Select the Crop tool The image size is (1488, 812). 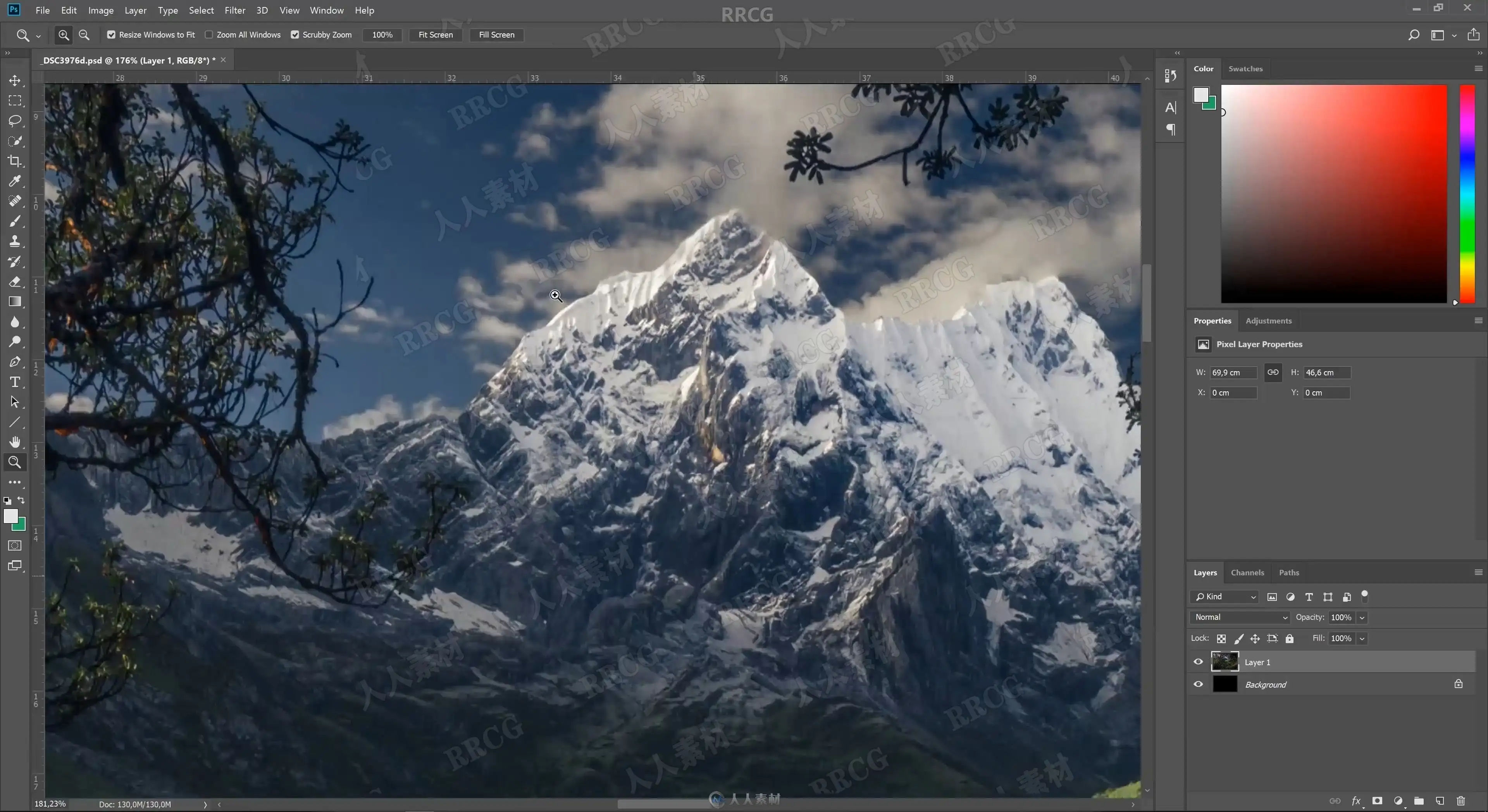pos(14,161)
